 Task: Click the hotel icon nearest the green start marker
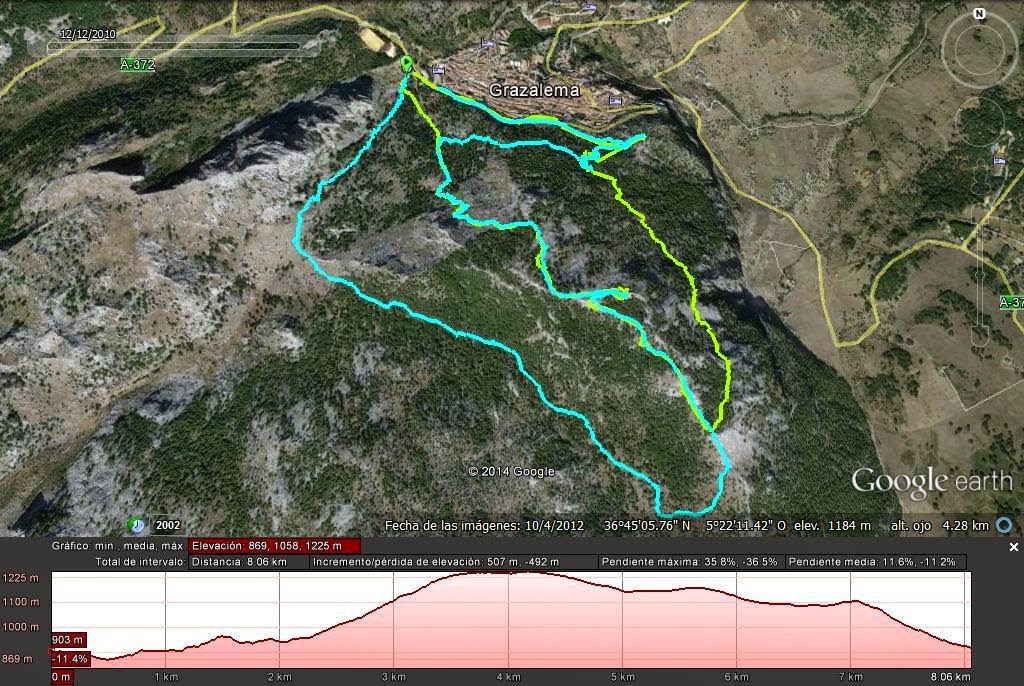[x=438, y=70]
